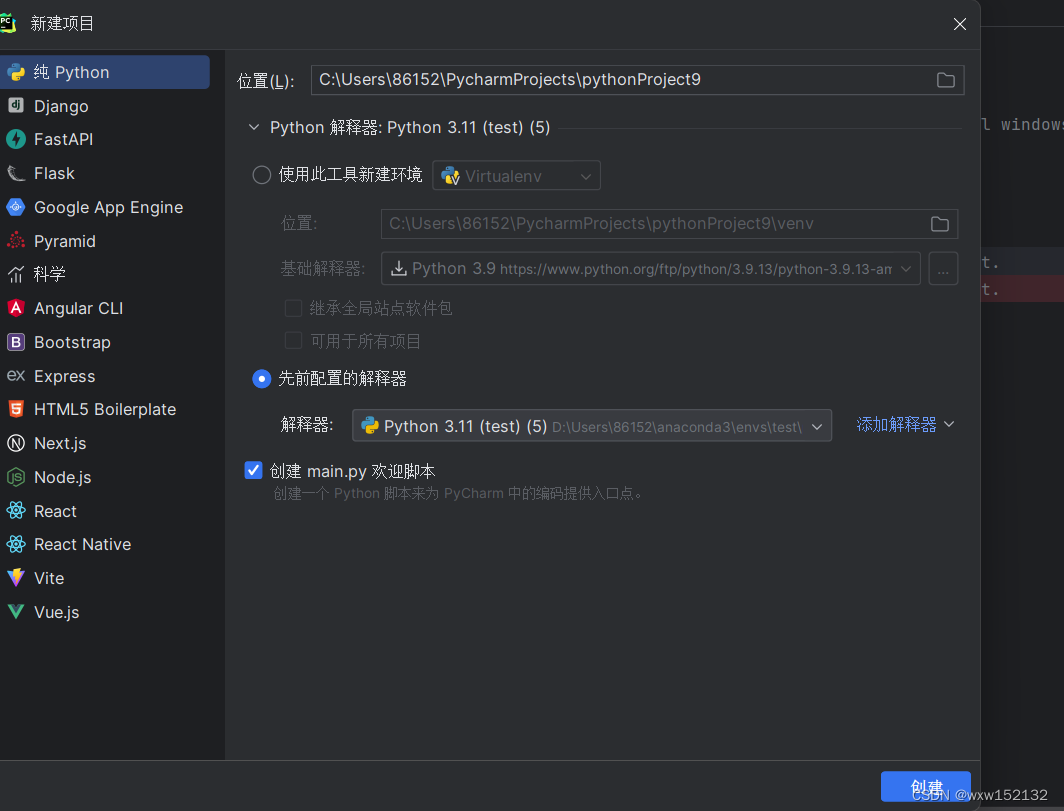Click the Python icon in 解释器 combo box
This screenshot has width=1064, height=811.
[x=370, y=426]
